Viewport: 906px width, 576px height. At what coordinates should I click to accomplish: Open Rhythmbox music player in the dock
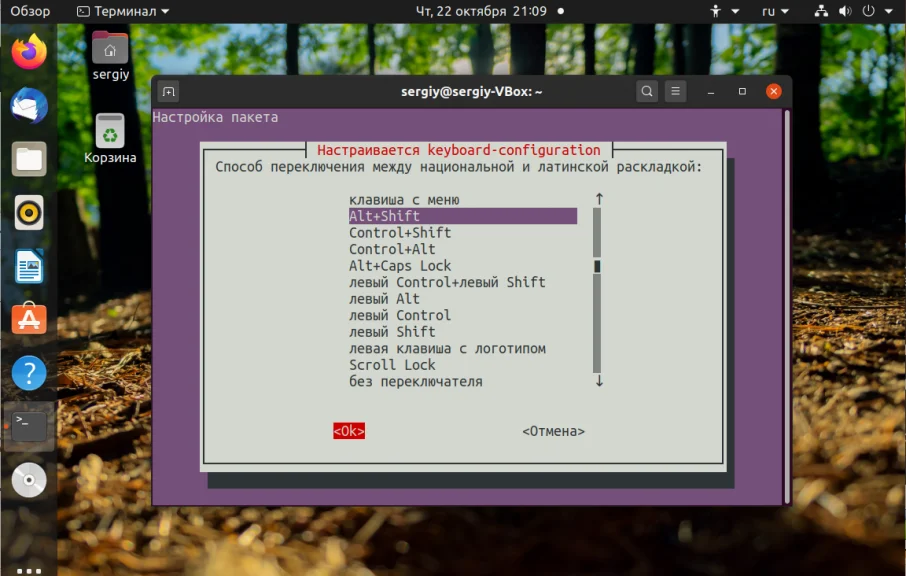(x=29, y=212)
